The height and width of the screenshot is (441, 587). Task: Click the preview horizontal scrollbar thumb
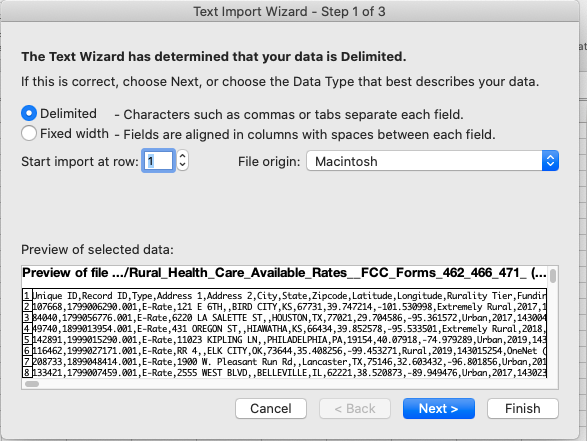coord(32,384)
